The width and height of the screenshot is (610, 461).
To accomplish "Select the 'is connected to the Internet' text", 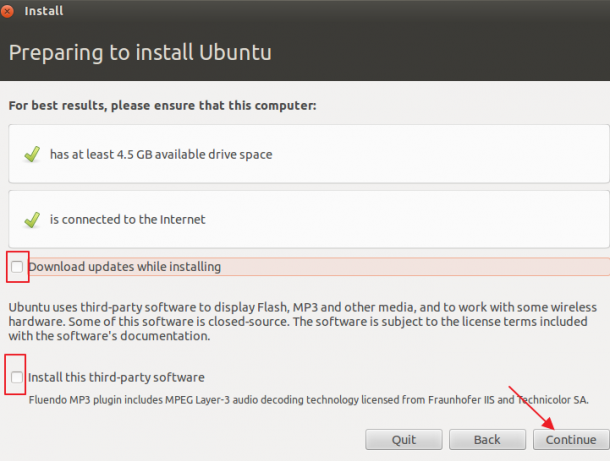I will click(127, 219).
